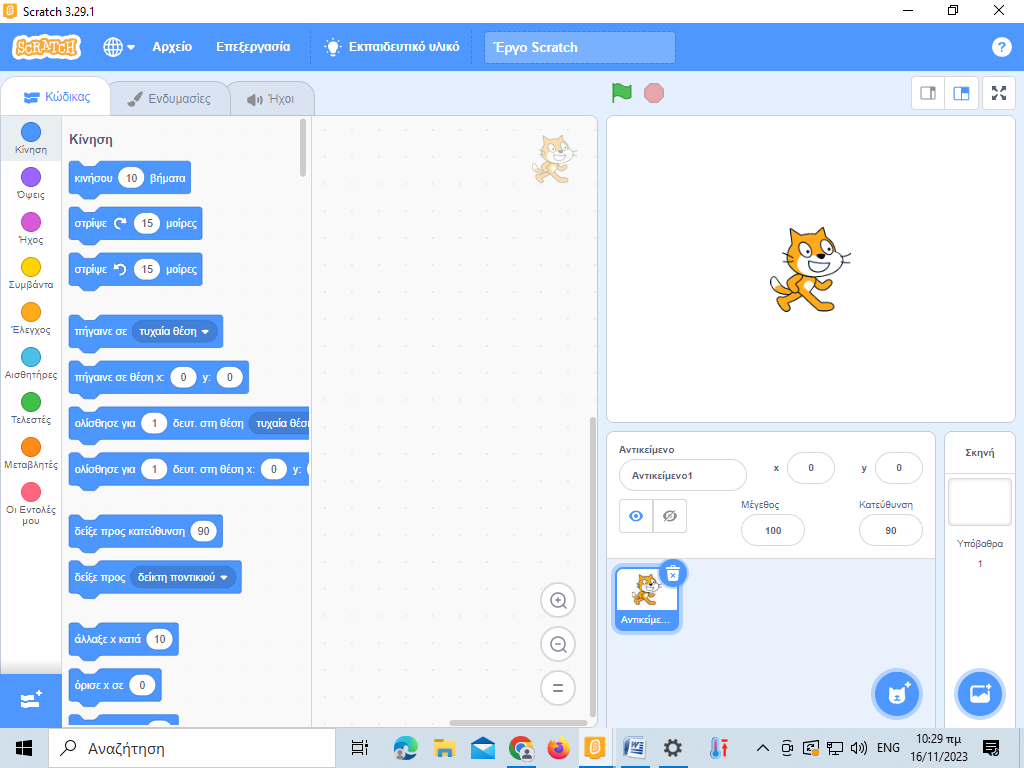Reset workspace zoom with equals button
1024x768 pixels.
[x=558, y=688]
